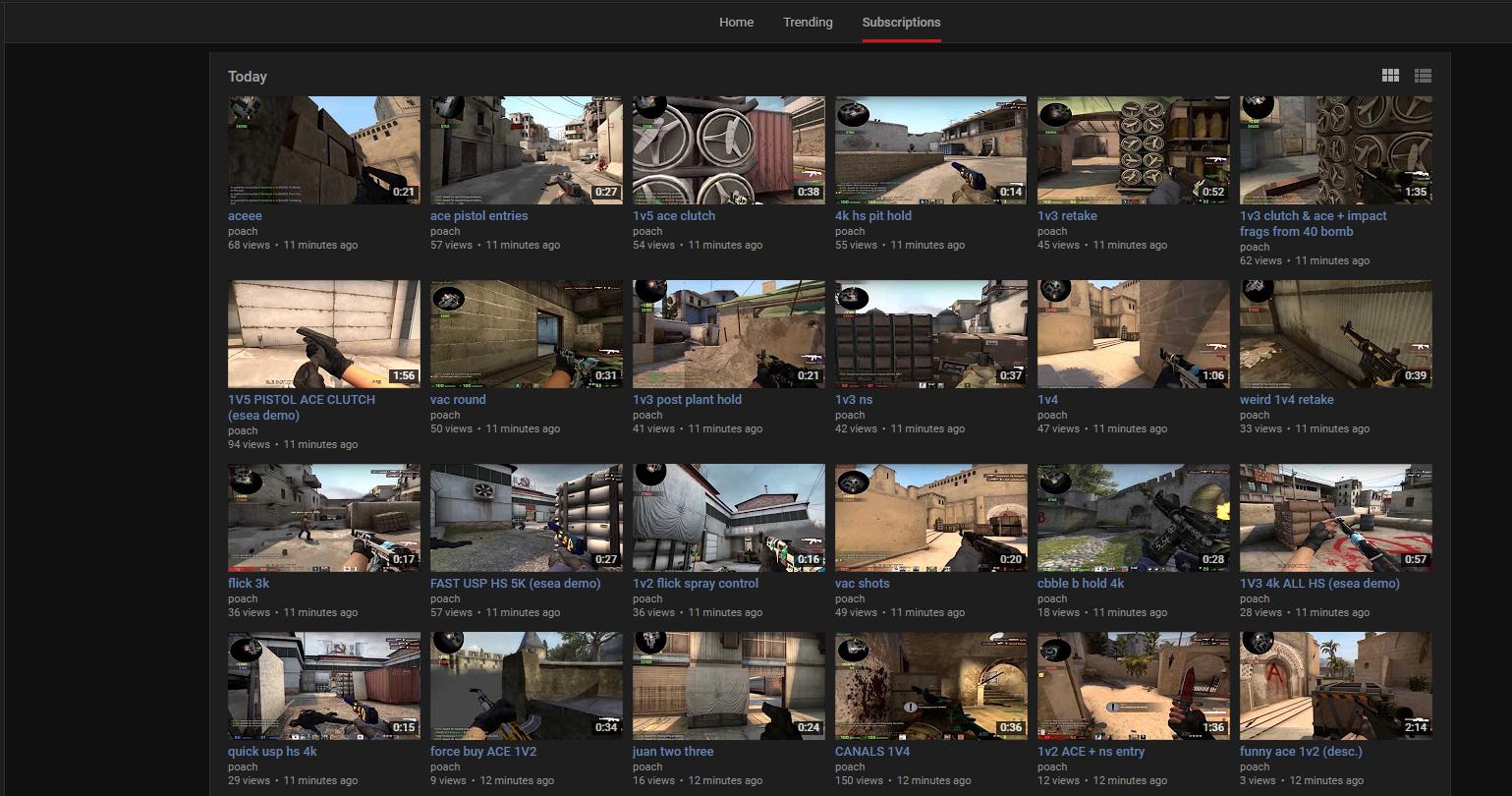Open the Home tab
The image size is (1512, 796).
click(x=736, y=22)
